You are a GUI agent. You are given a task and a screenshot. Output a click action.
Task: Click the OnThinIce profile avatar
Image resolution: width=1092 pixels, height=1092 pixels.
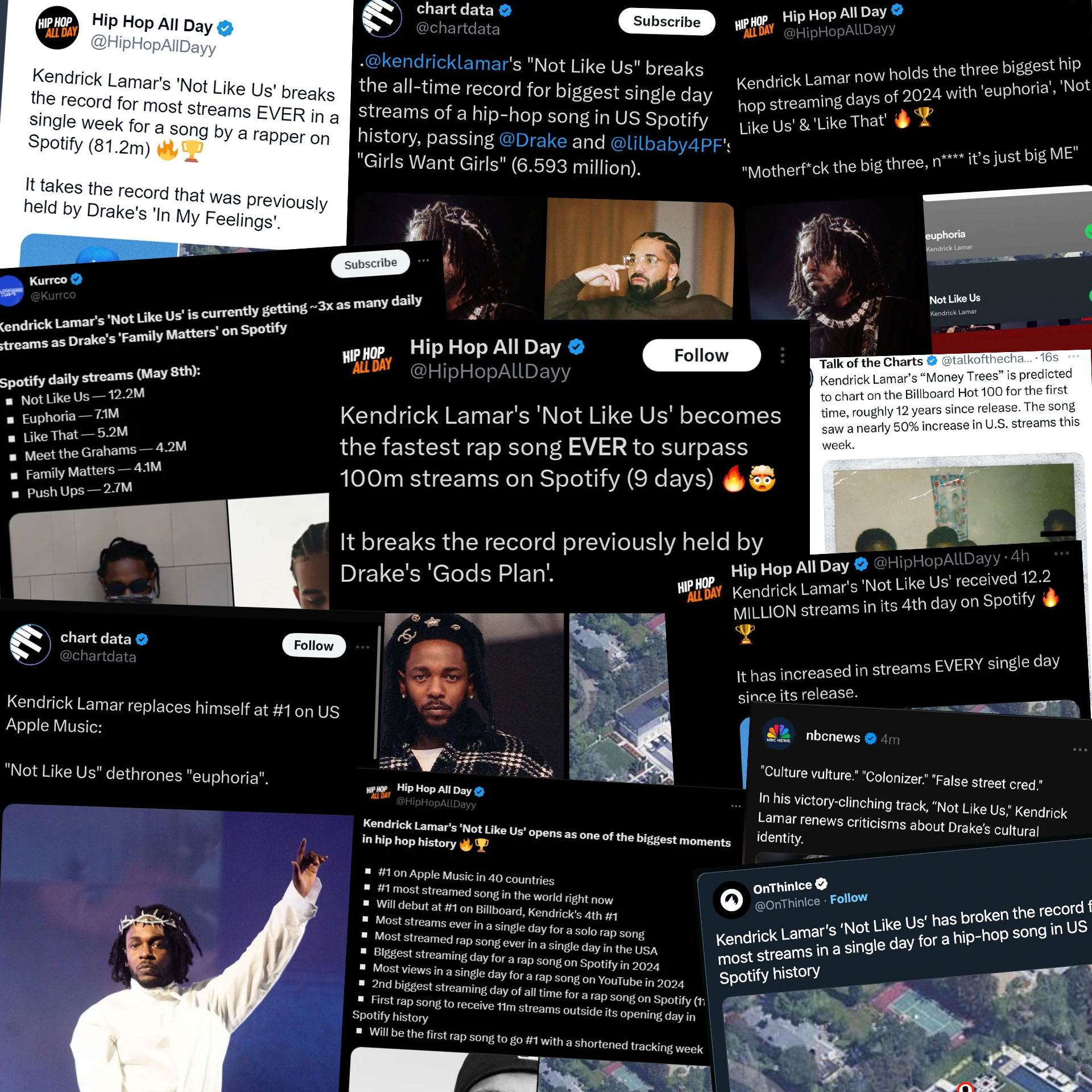[731, 900]
